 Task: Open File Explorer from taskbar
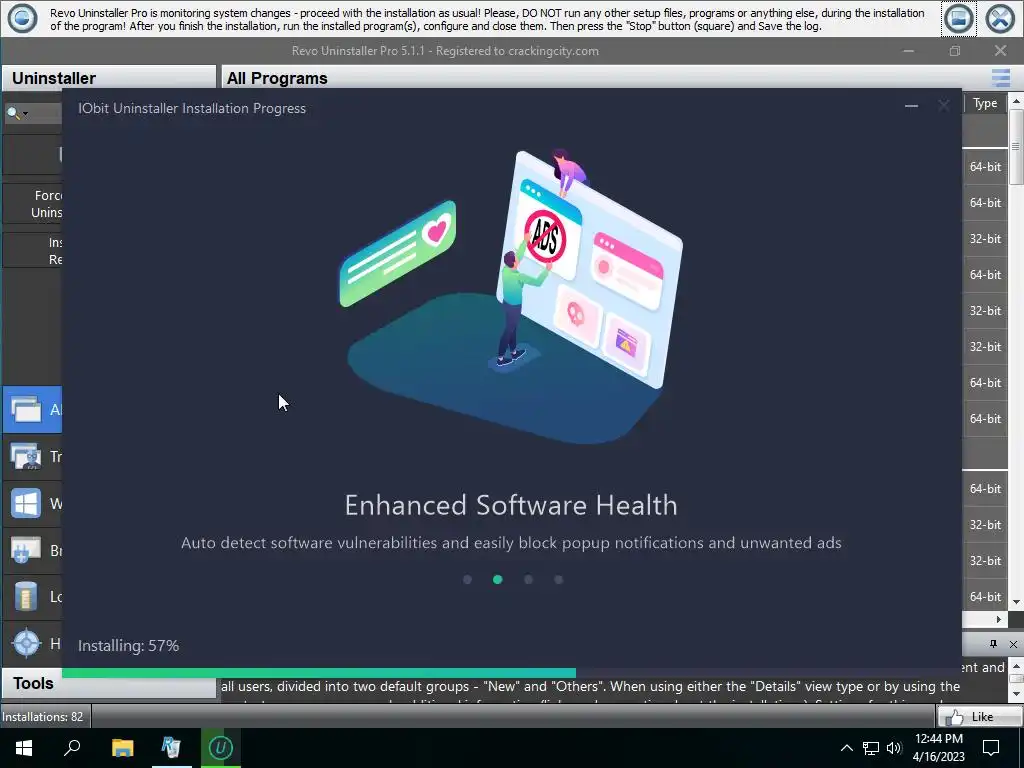(122, 748)
